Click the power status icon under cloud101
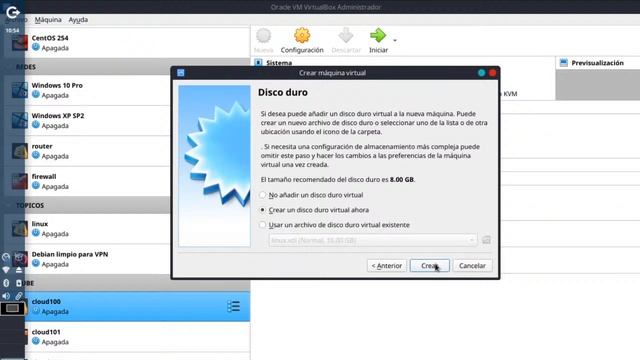640x360 pixels. tap(36, 341)
